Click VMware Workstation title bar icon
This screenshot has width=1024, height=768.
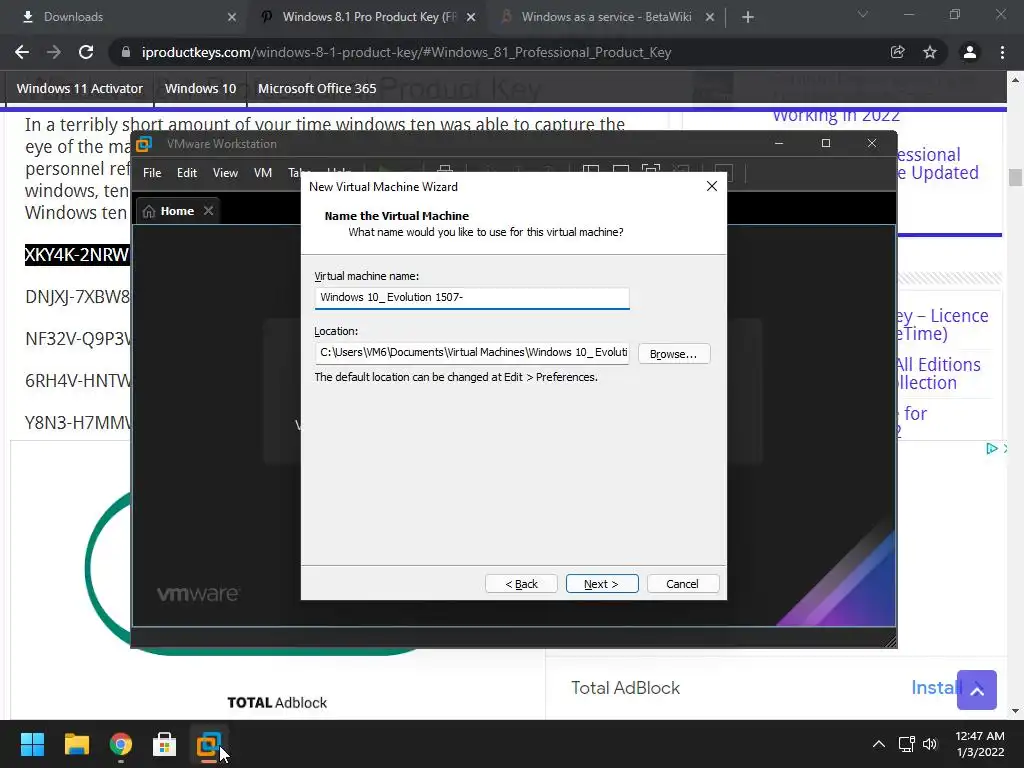[x=144, y=144]
